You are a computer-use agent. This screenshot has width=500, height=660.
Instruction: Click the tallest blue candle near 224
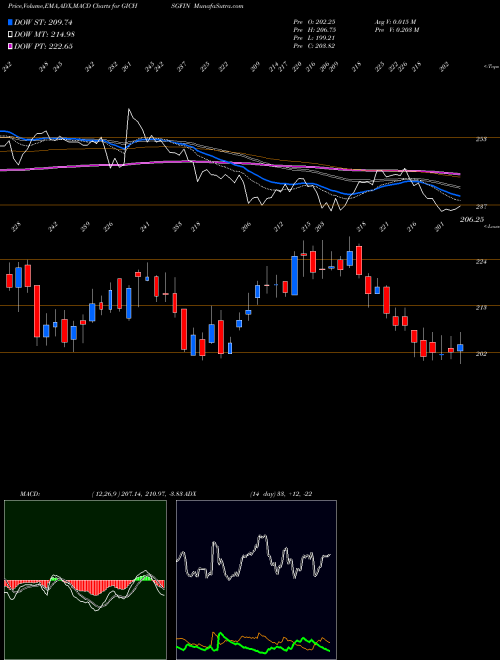pos(295,276)
